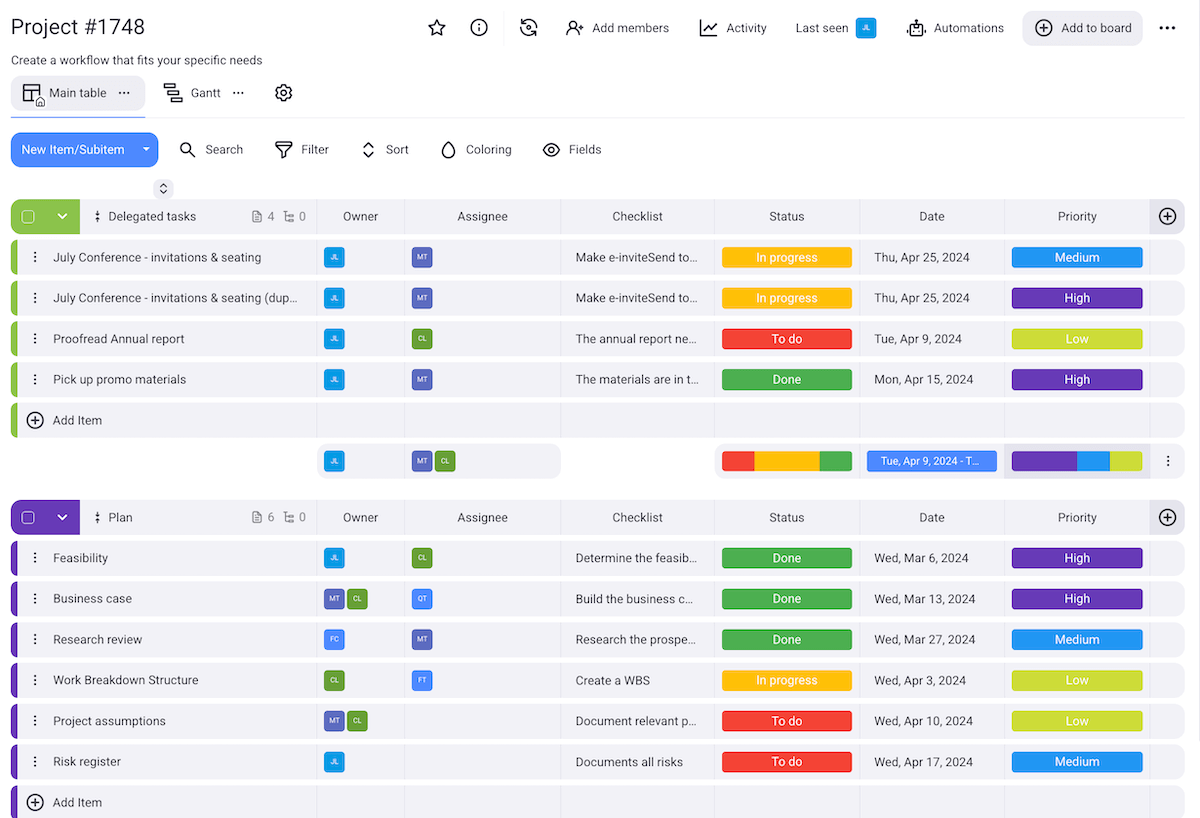This screenshot has height=818, width=1200.
Task: Open the New Item/Subitem dropdown arrow
Action: [x=145, y=149]
